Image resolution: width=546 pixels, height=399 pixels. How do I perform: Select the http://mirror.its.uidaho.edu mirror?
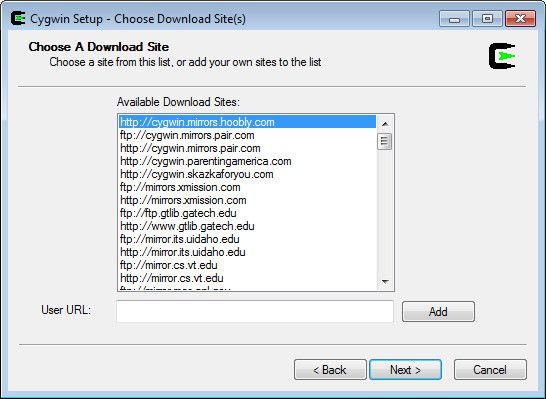248,252
